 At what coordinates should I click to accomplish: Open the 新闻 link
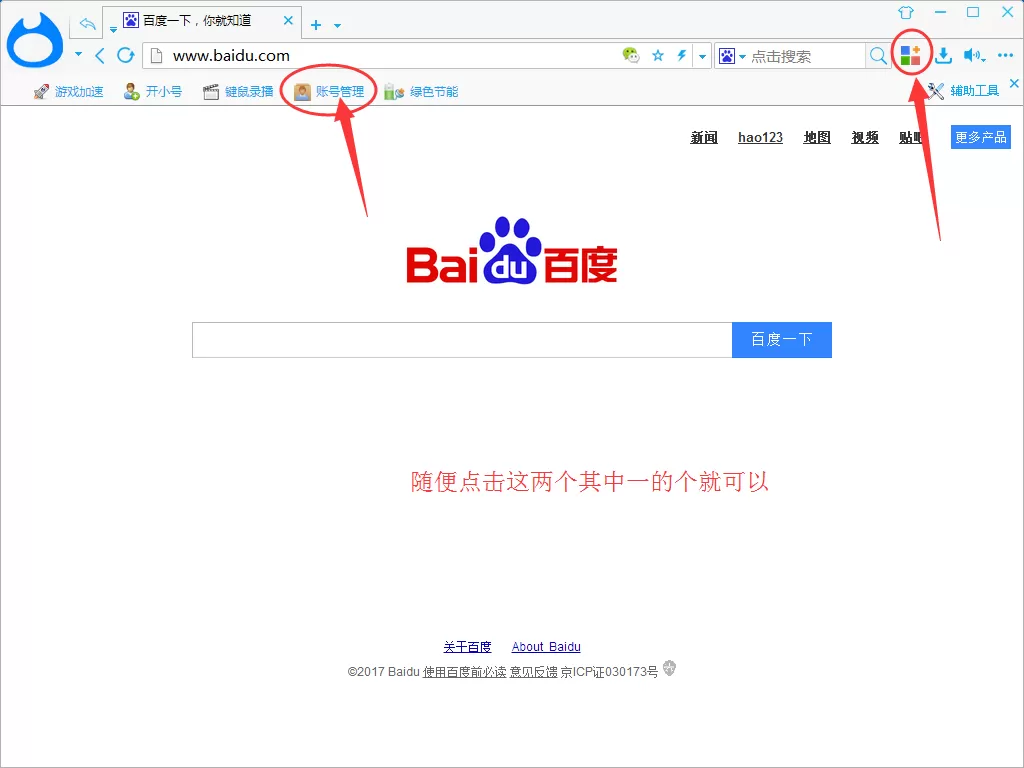(704, 137)
